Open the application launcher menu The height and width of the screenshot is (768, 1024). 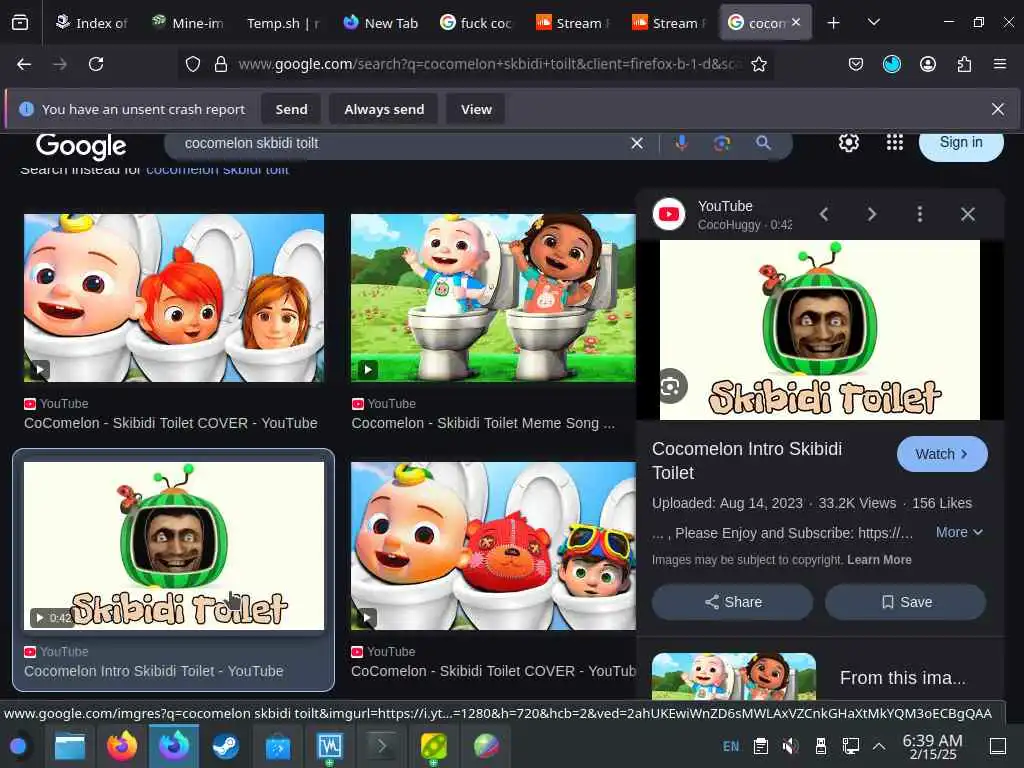18,746
